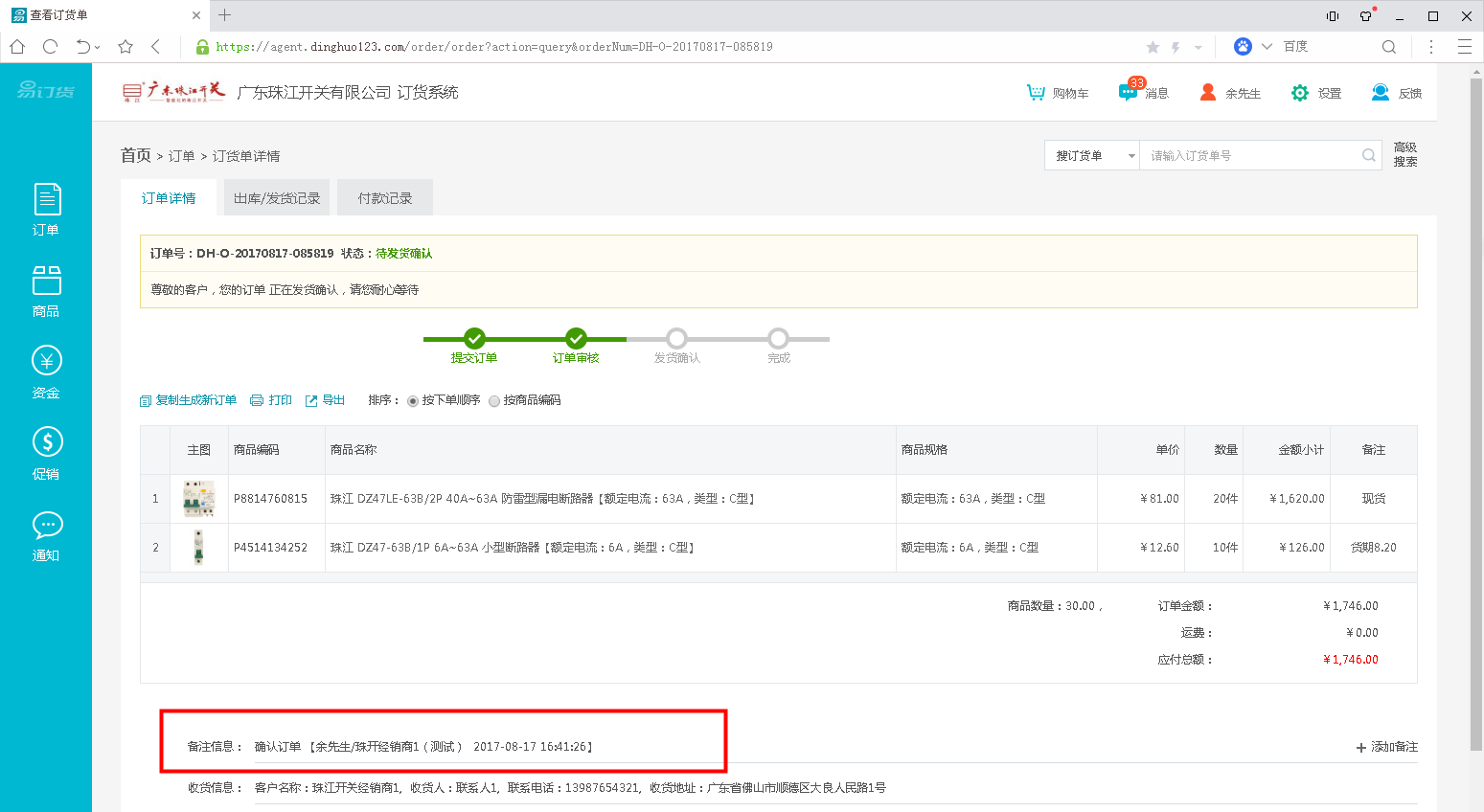1484x812 pixels.
Task: Expand browser search engine dropdown arrow
Action: click(x=1267, y=46)
